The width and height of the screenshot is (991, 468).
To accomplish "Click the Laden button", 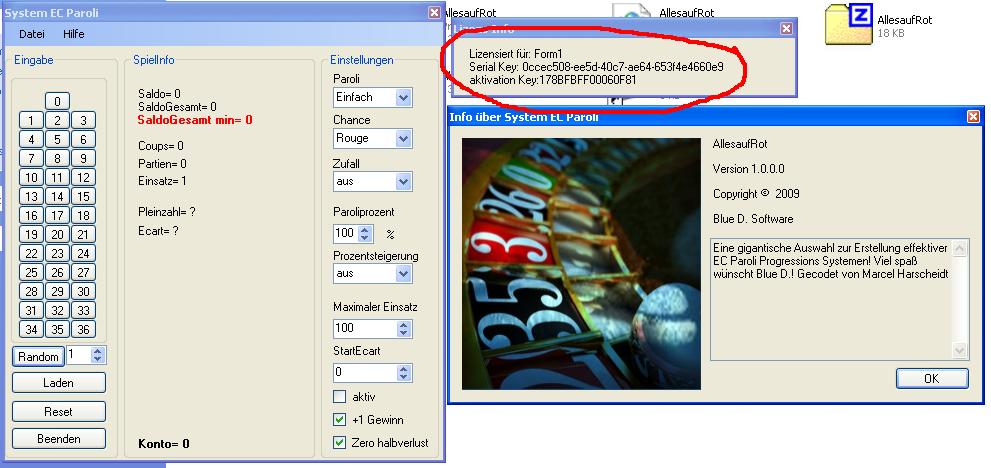I will (58, 383).
